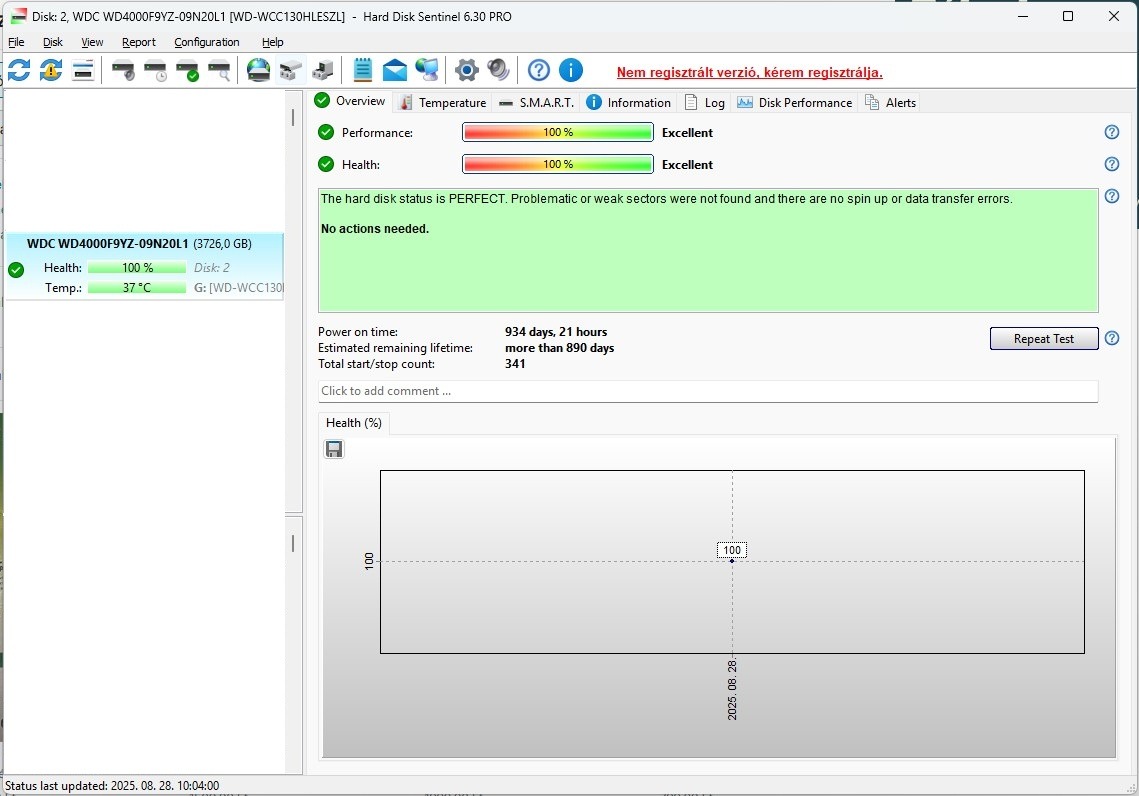Click the help icon next to Performance bar
Image resolution: width=1139 pixels, height=796 pixels.
pyautogui.click(x=1111, y=132)
